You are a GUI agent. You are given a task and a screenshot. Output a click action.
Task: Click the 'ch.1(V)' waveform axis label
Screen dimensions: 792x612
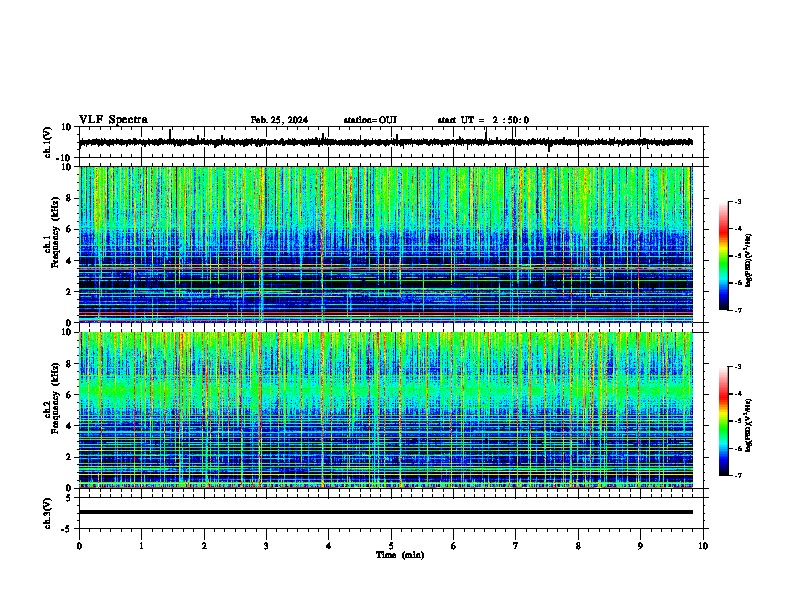pos(48,142)
